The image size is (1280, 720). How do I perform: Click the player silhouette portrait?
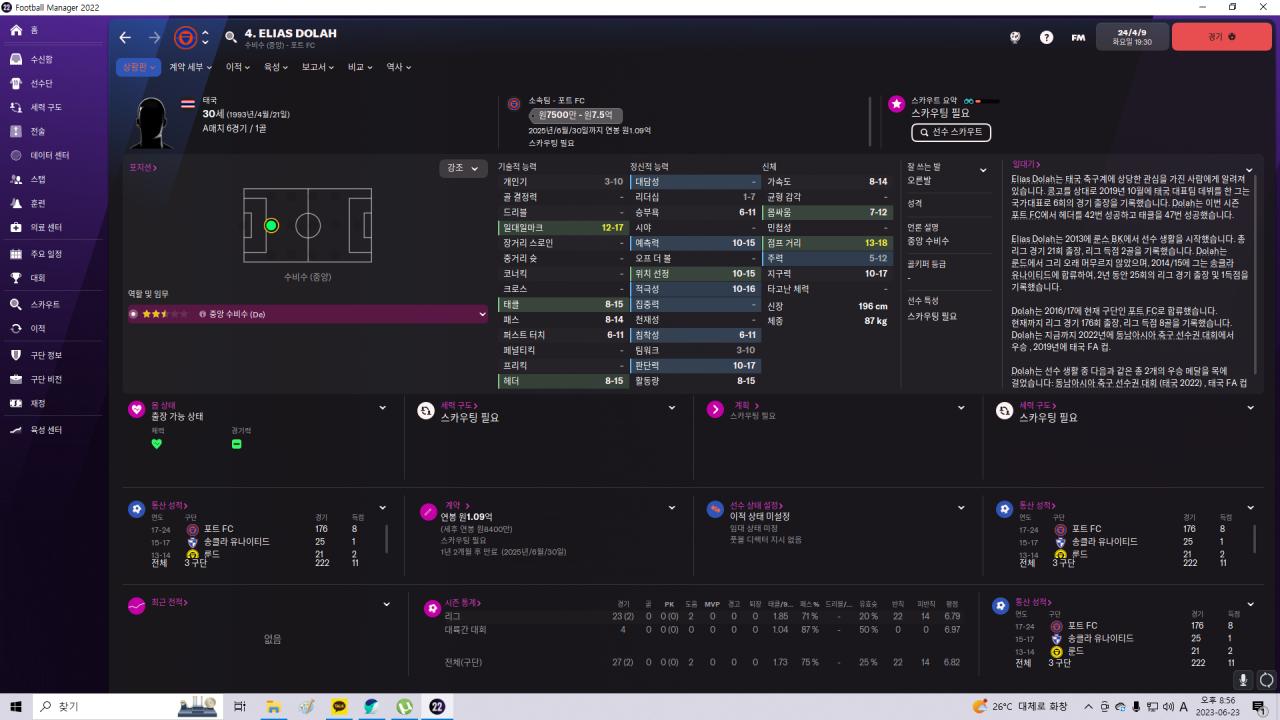[151, 123]
